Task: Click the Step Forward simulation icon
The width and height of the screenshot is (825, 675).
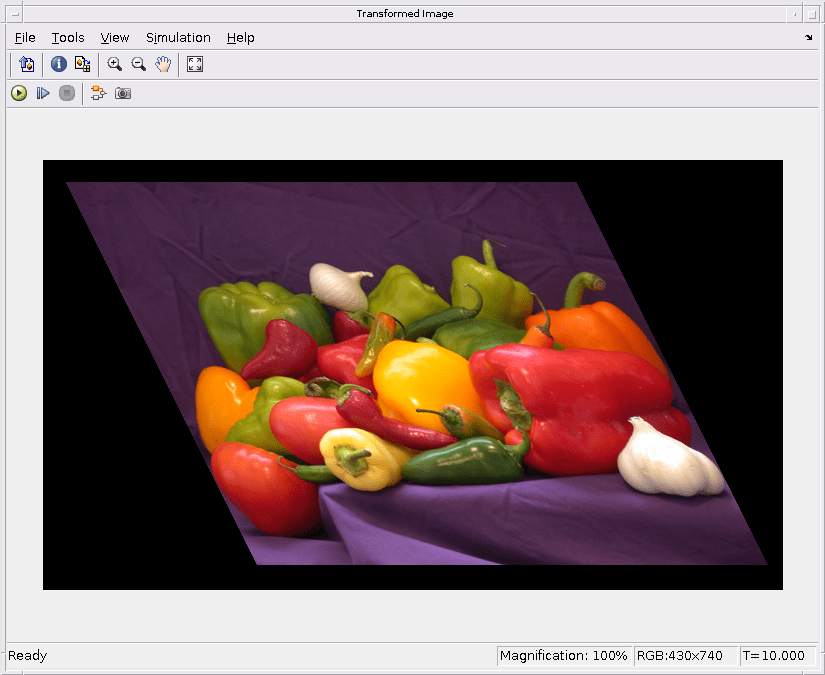Action: [43, 94]
